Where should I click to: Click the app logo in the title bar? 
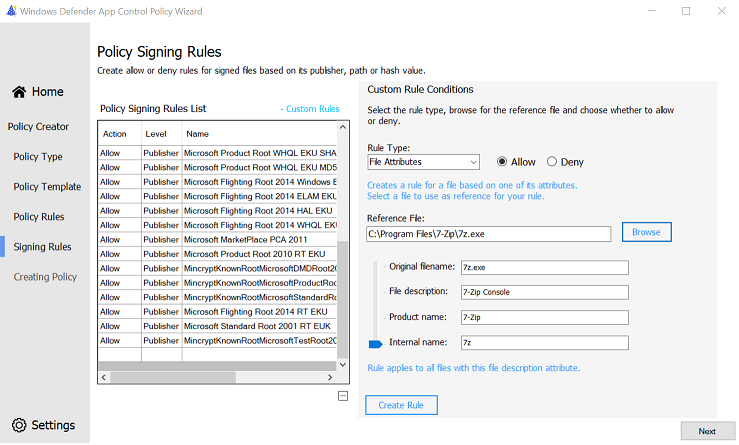click(x=11, y=11)
